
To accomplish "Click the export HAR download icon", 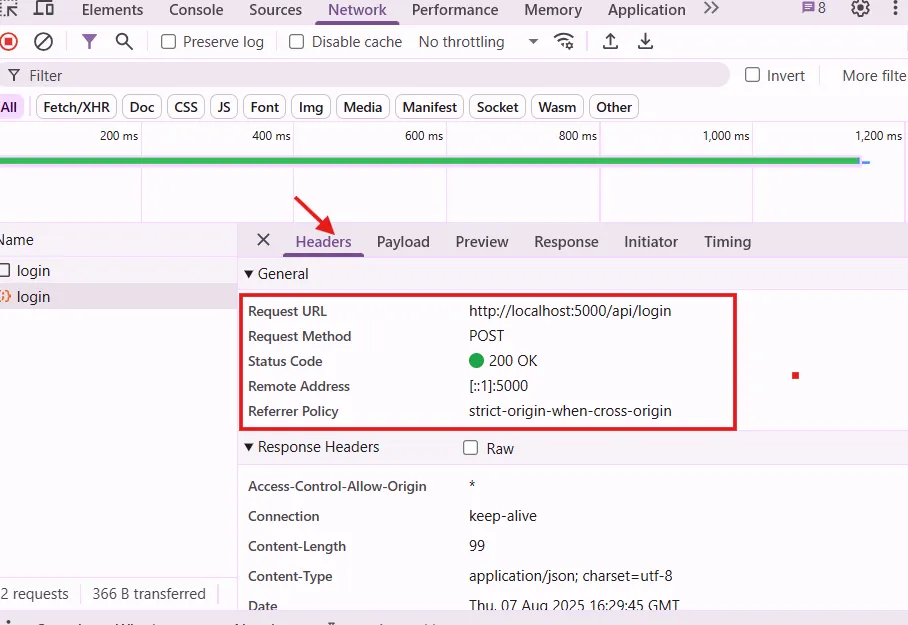I will (x=646, y=42).
